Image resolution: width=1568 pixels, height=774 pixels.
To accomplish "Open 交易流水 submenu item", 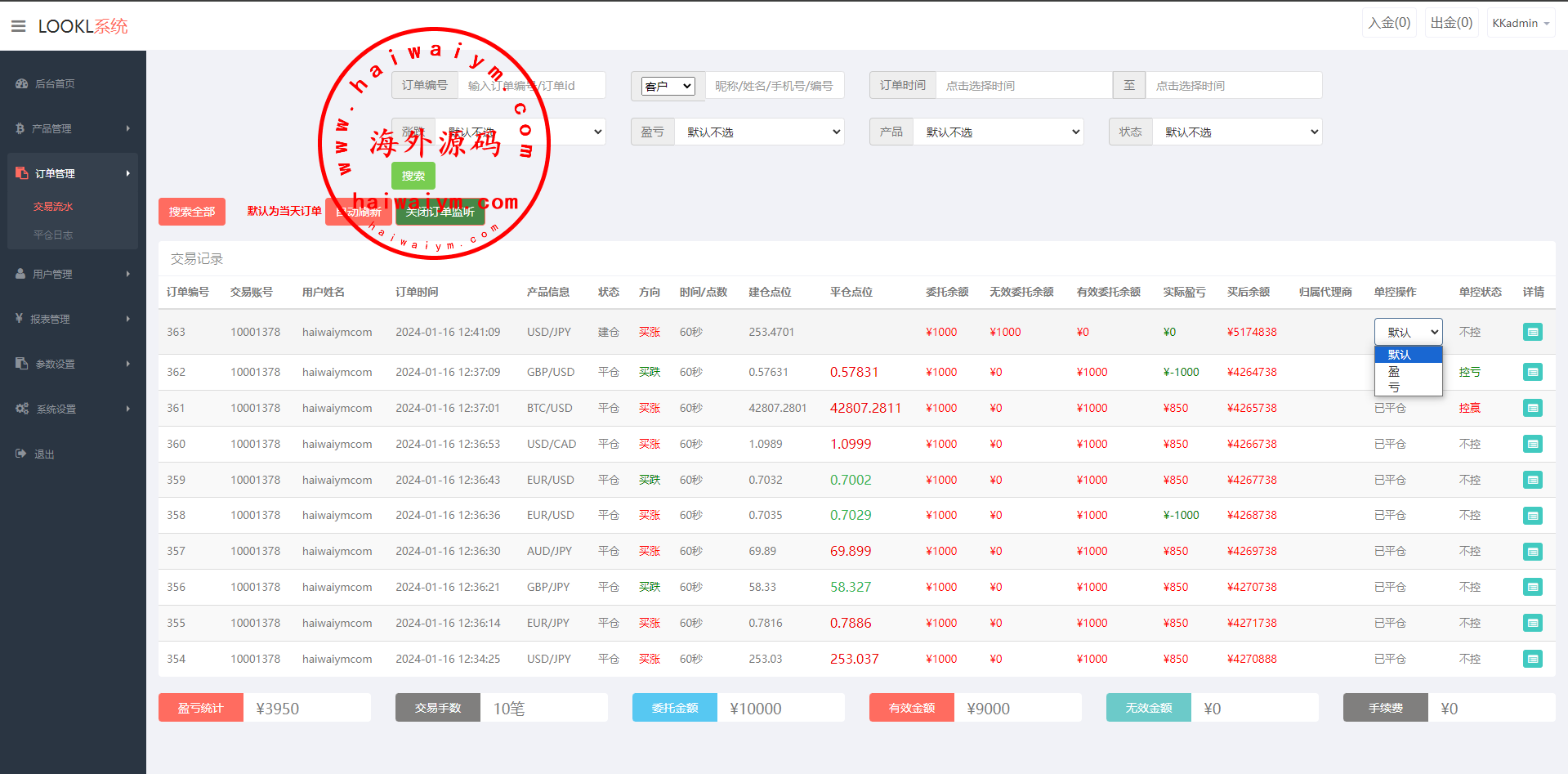I will click(53, 207).
